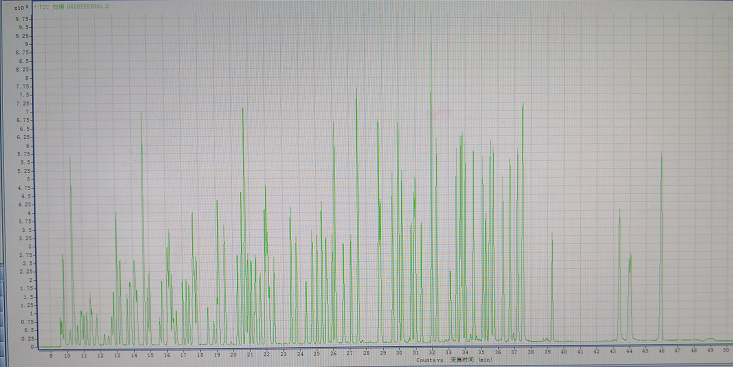Screen dimensions: 733x367
Task: Click the 30 tick on the time axis
Action: (399, 353)
